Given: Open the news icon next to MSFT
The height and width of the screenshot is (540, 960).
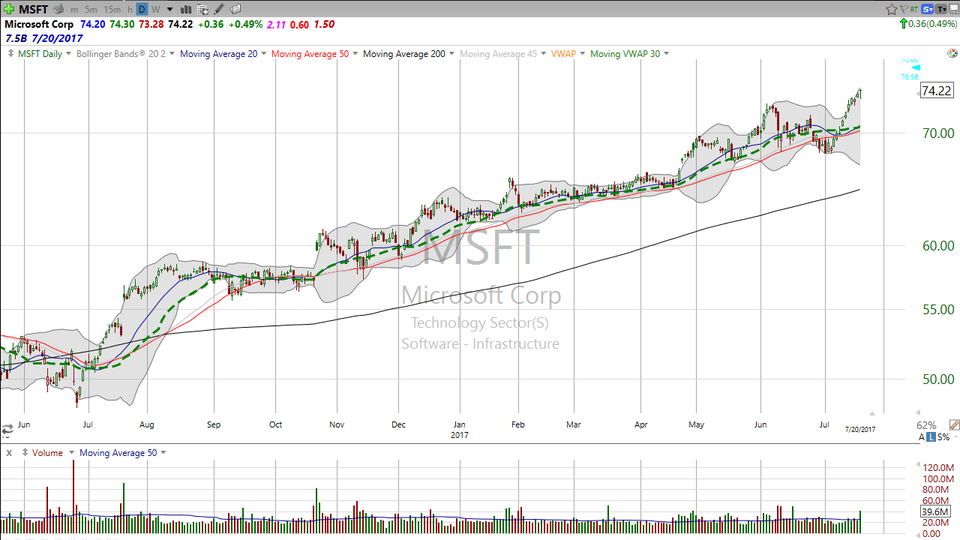Looking at the screenshot, I should pos(59,9).
